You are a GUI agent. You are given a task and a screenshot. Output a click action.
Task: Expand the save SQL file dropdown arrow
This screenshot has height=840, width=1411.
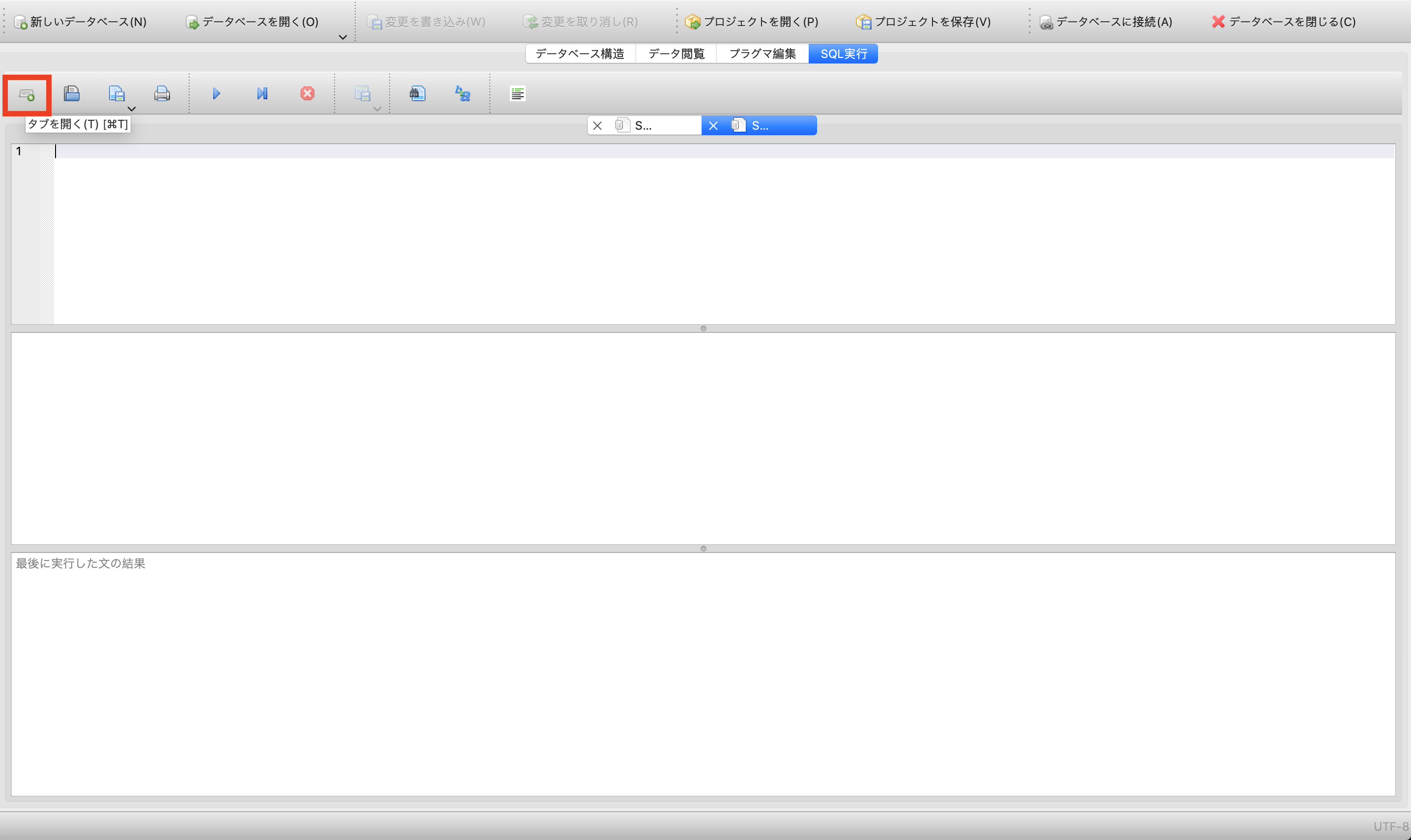[x=131, y=109]
